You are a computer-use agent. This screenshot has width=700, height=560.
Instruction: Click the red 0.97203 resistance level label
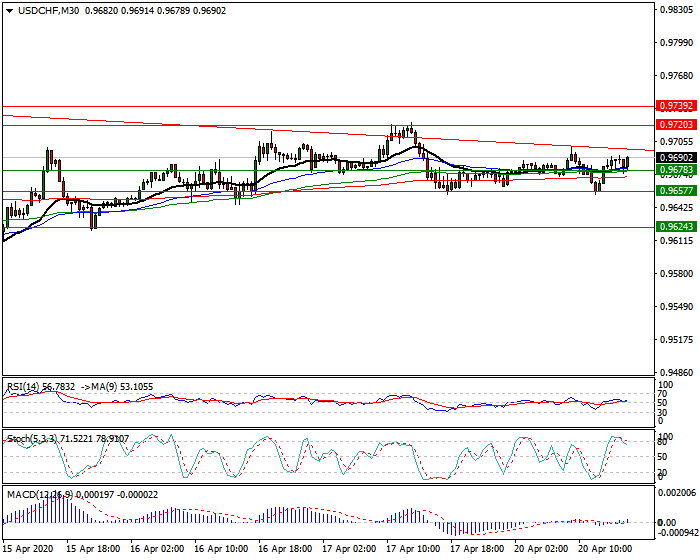point(676,125)
